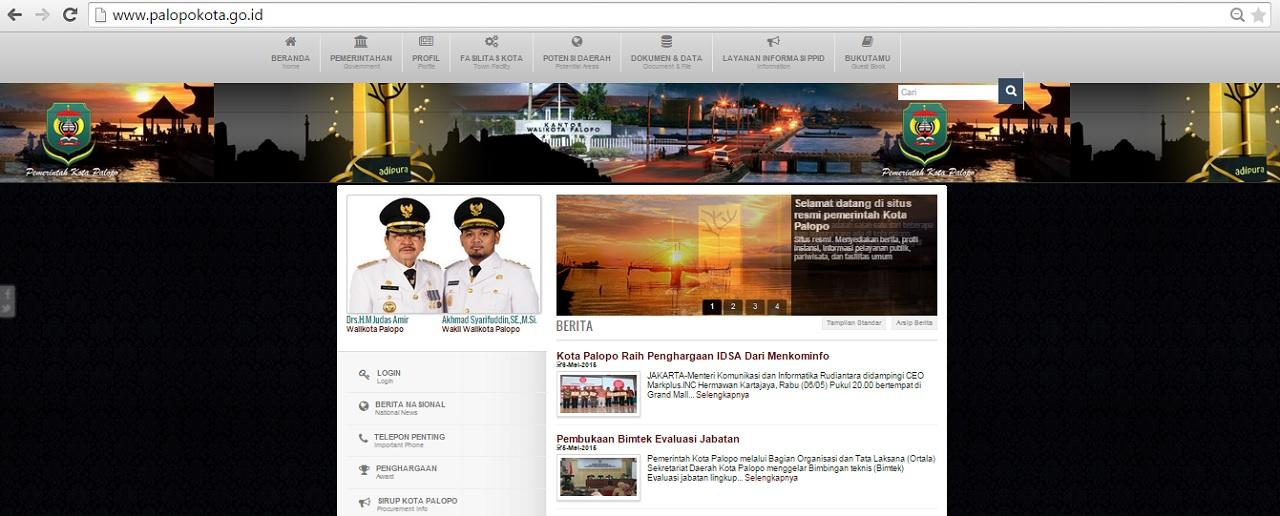1280x516 pixels.
Task: Click the magnifier search button beside Cari
Action: pyautogui.click(x=1011, y=92)
